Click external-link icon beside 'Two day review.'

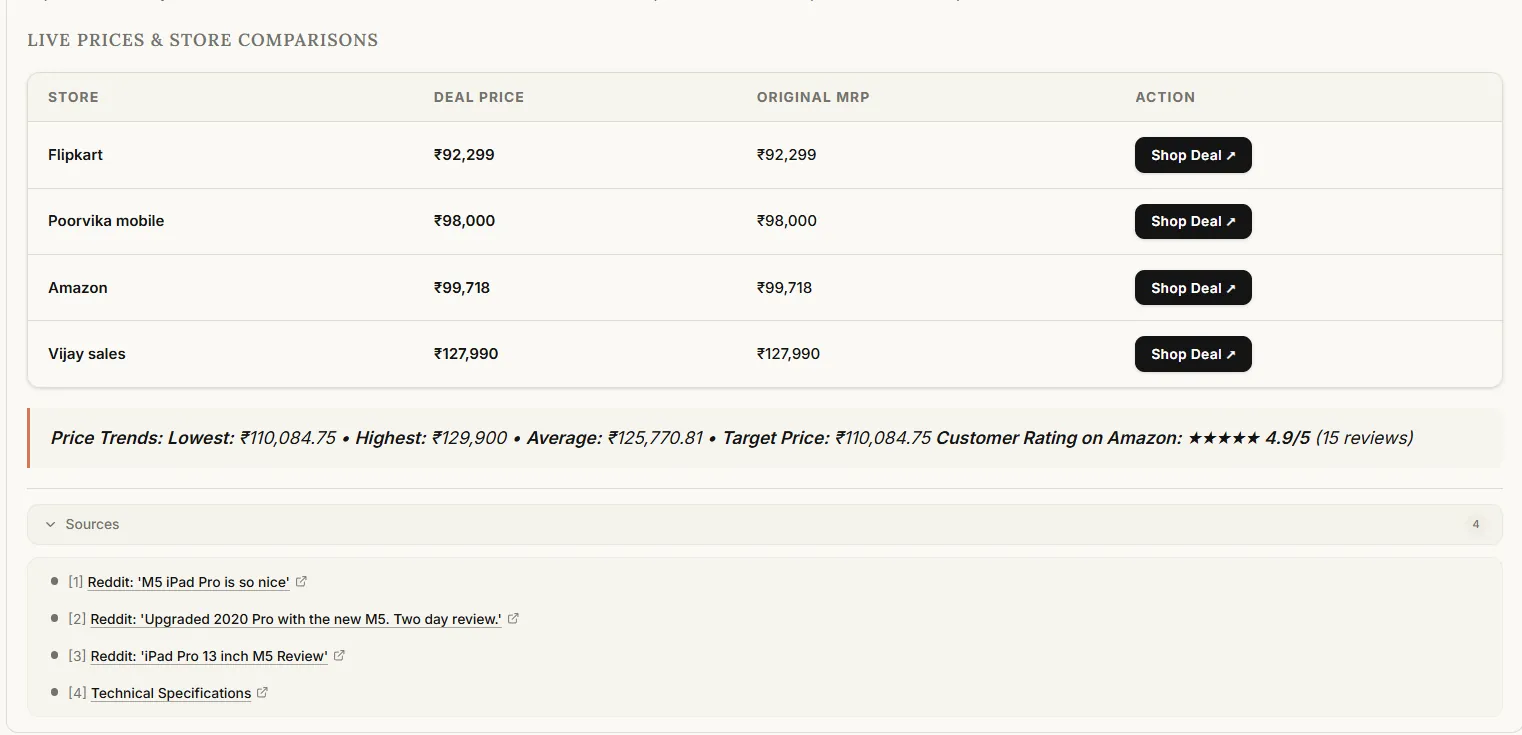pyautogui.click(x=513, y=618)
